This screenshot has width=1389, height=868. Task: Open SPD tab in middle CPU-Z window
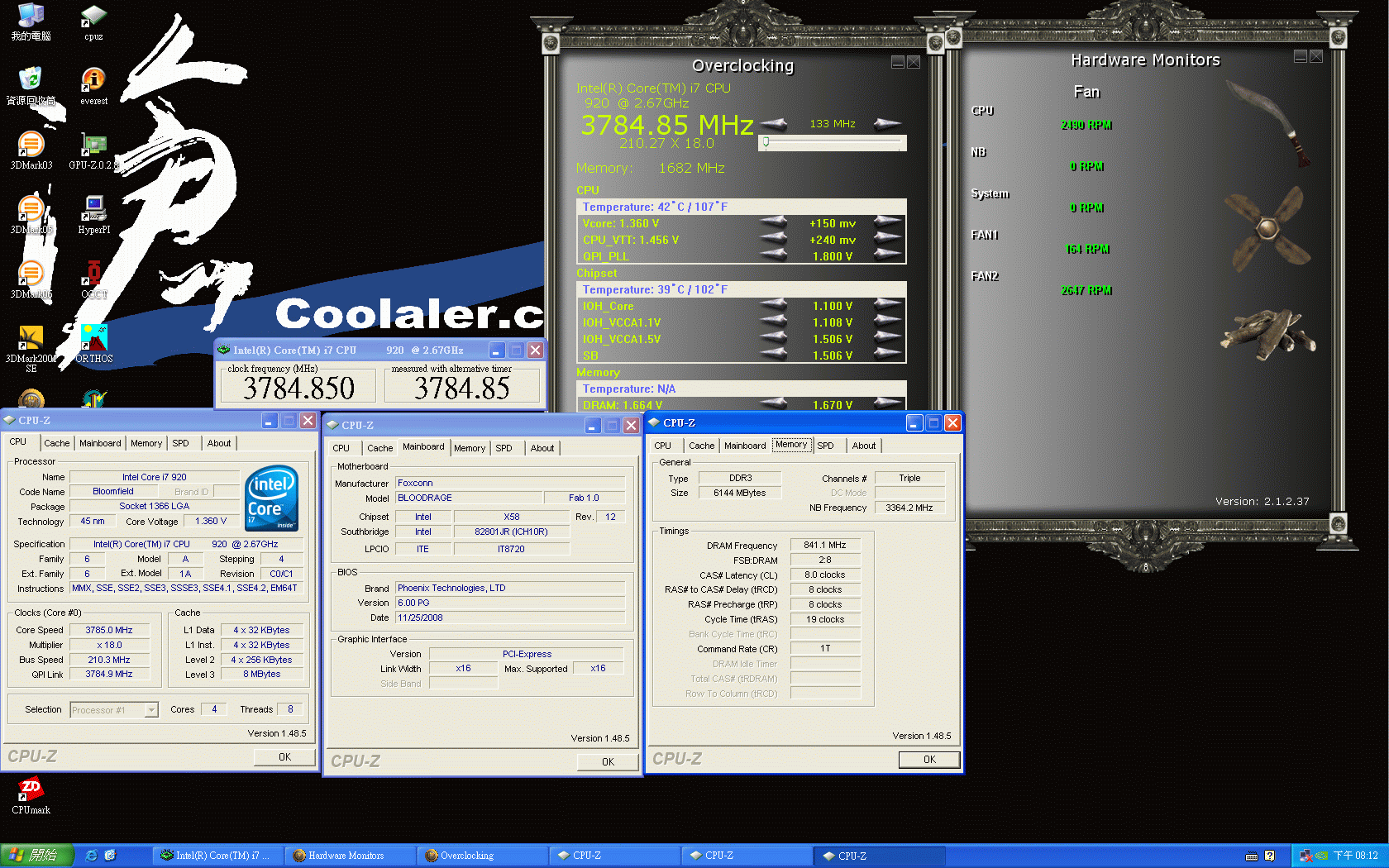coord(504,448)
